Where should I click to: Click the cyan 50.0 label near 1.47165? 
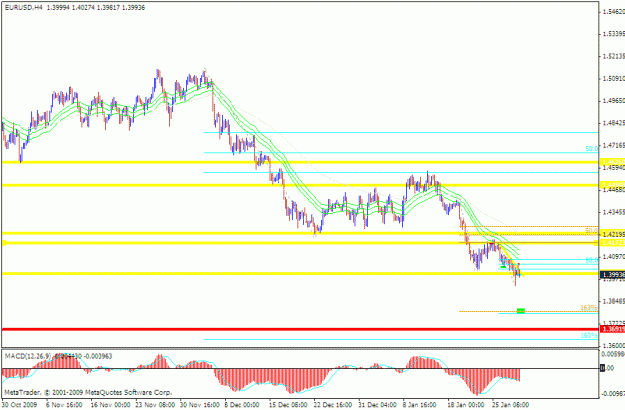pyautogui.click(x=592, y=149)
